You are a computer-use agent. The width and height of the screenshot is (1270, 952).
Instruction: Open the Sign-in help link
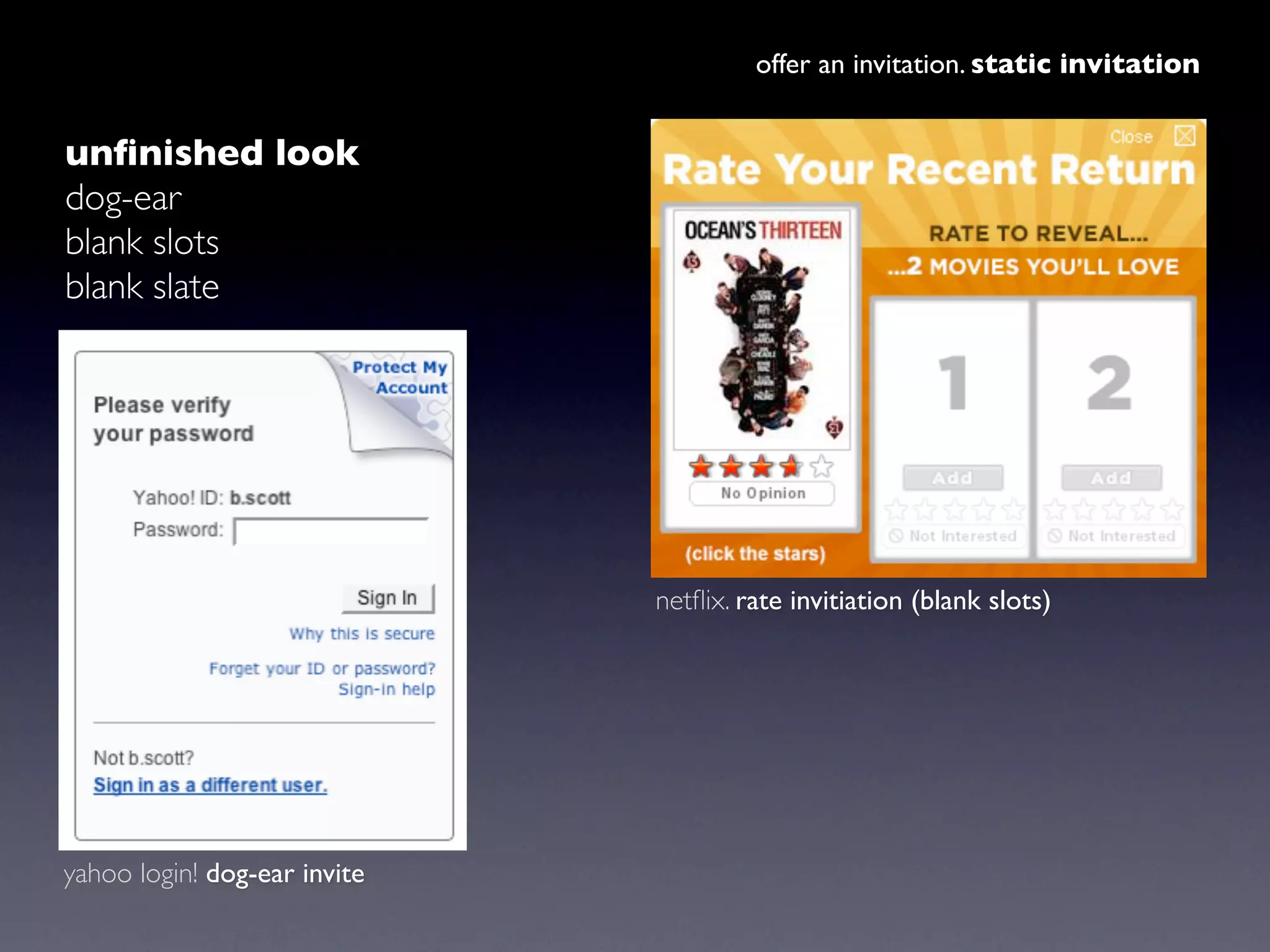click(386, 689)
